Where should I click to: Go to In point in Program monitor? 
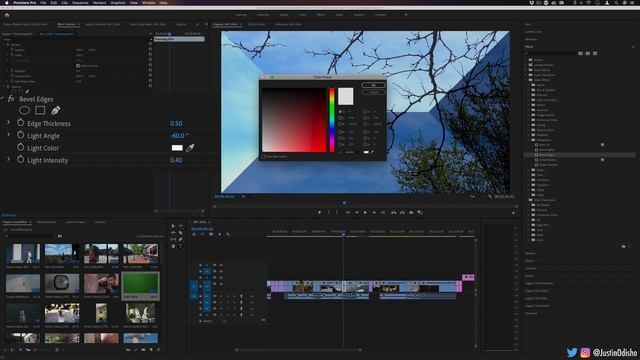point(348,212)
